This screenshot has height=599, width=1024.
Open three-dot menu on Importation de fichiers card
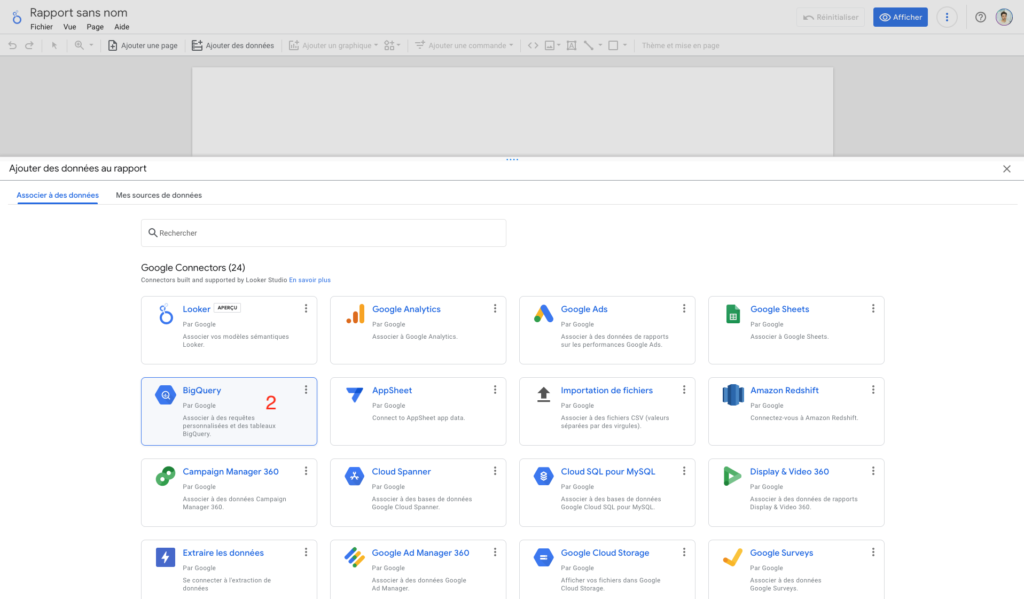(x=684, y=389)
